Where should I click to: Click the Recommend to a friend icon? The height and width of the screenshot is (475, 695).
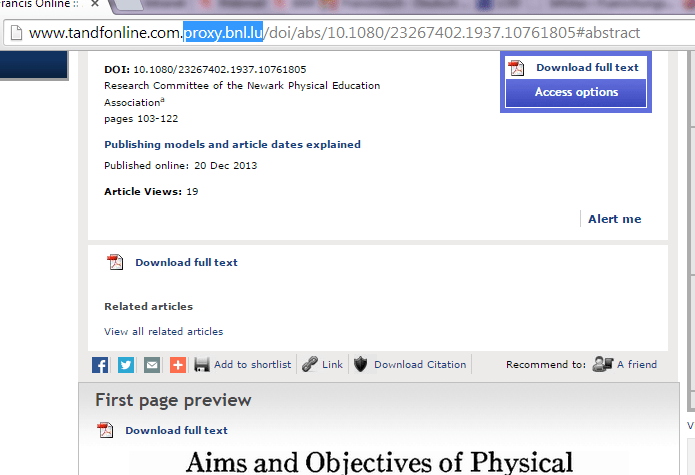pos(602,365)
